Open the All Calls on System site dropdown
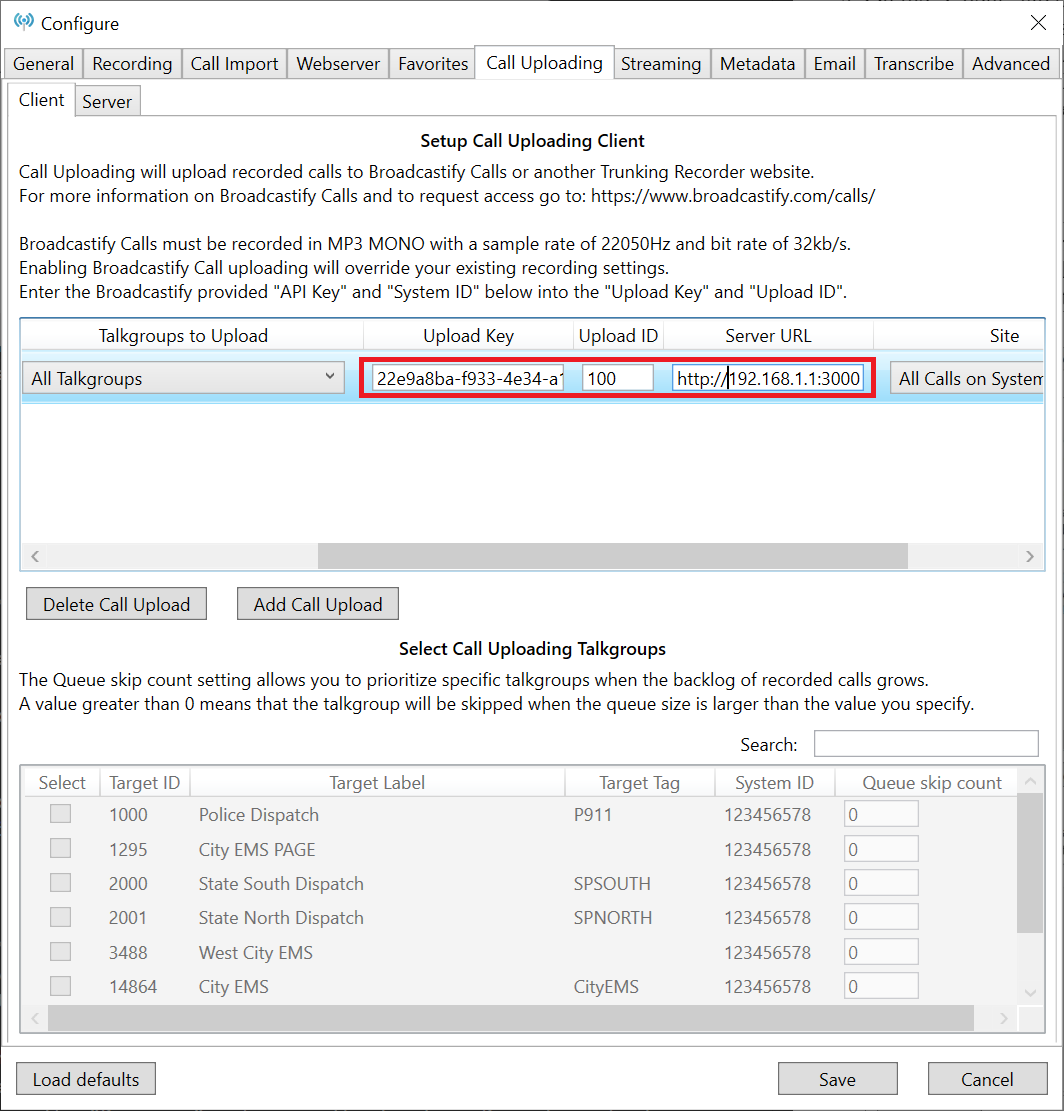The width and height of the screenshot is (1064, 1111). [967, 378]
